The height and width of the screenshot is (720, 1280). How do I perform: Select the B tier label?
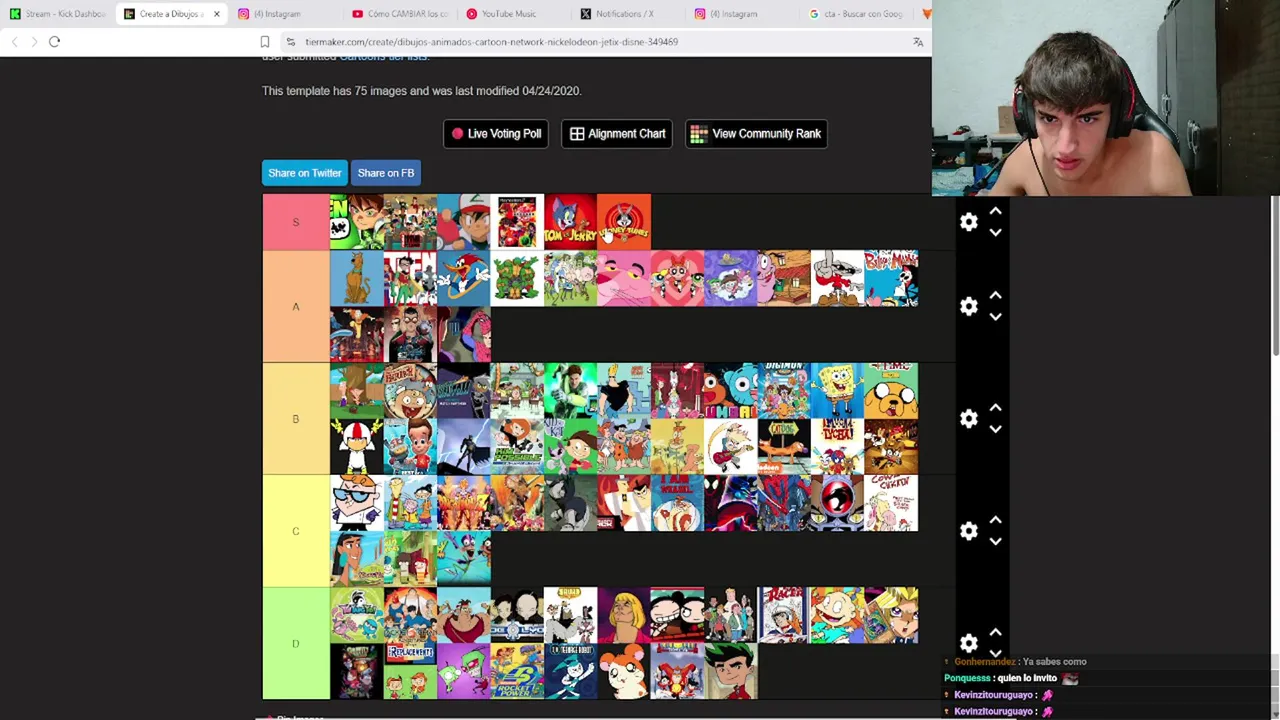coord(296,418)
